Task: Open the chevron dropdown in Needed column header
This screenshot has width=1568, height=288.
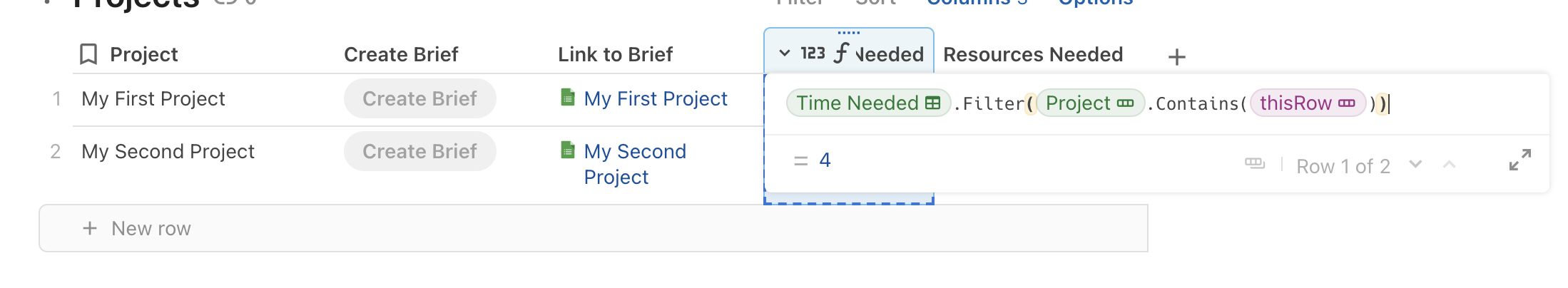Action: pos(785,53)
